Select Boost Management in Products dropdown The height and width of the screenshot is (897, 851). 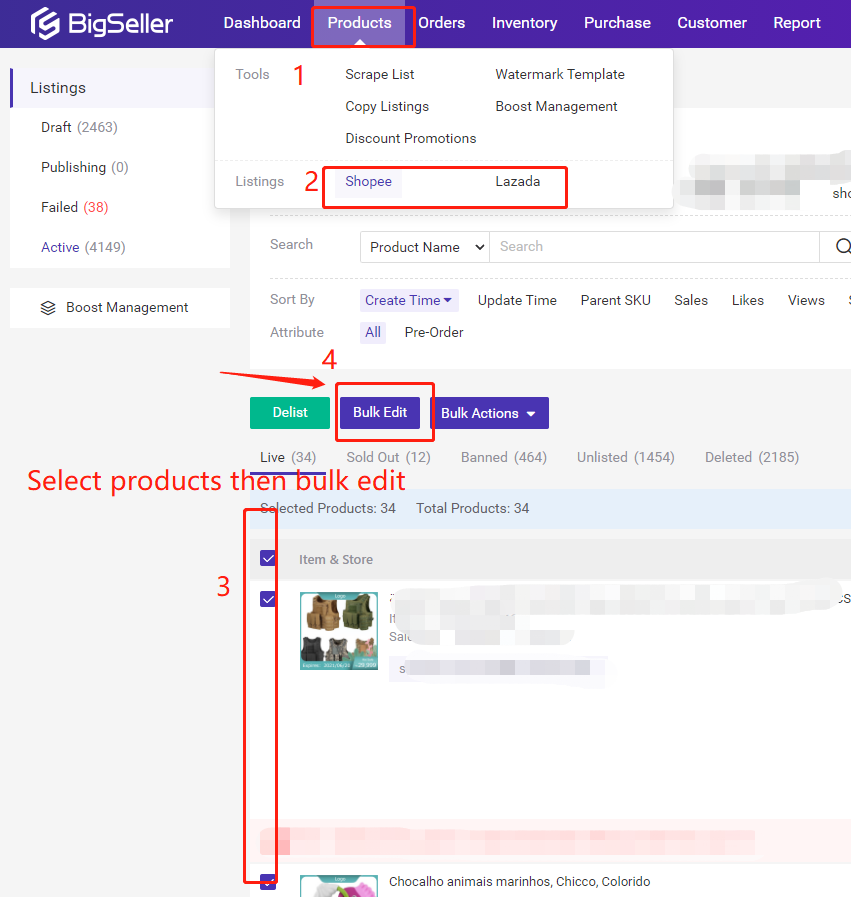556,106
